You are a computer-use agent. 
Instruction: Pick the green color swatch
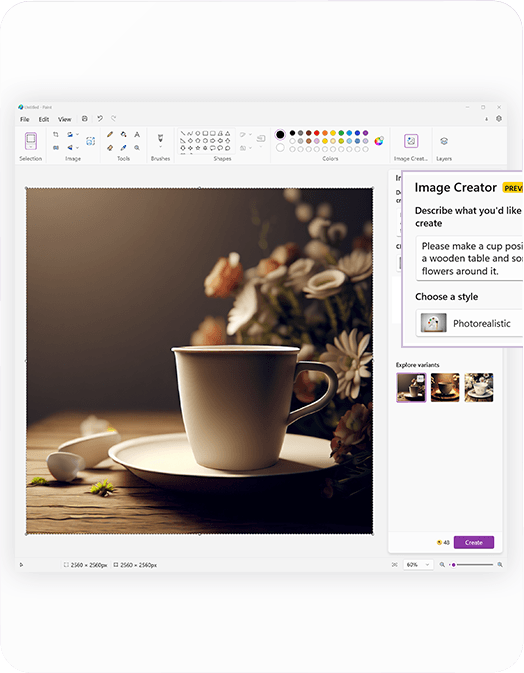coord(341,133)
